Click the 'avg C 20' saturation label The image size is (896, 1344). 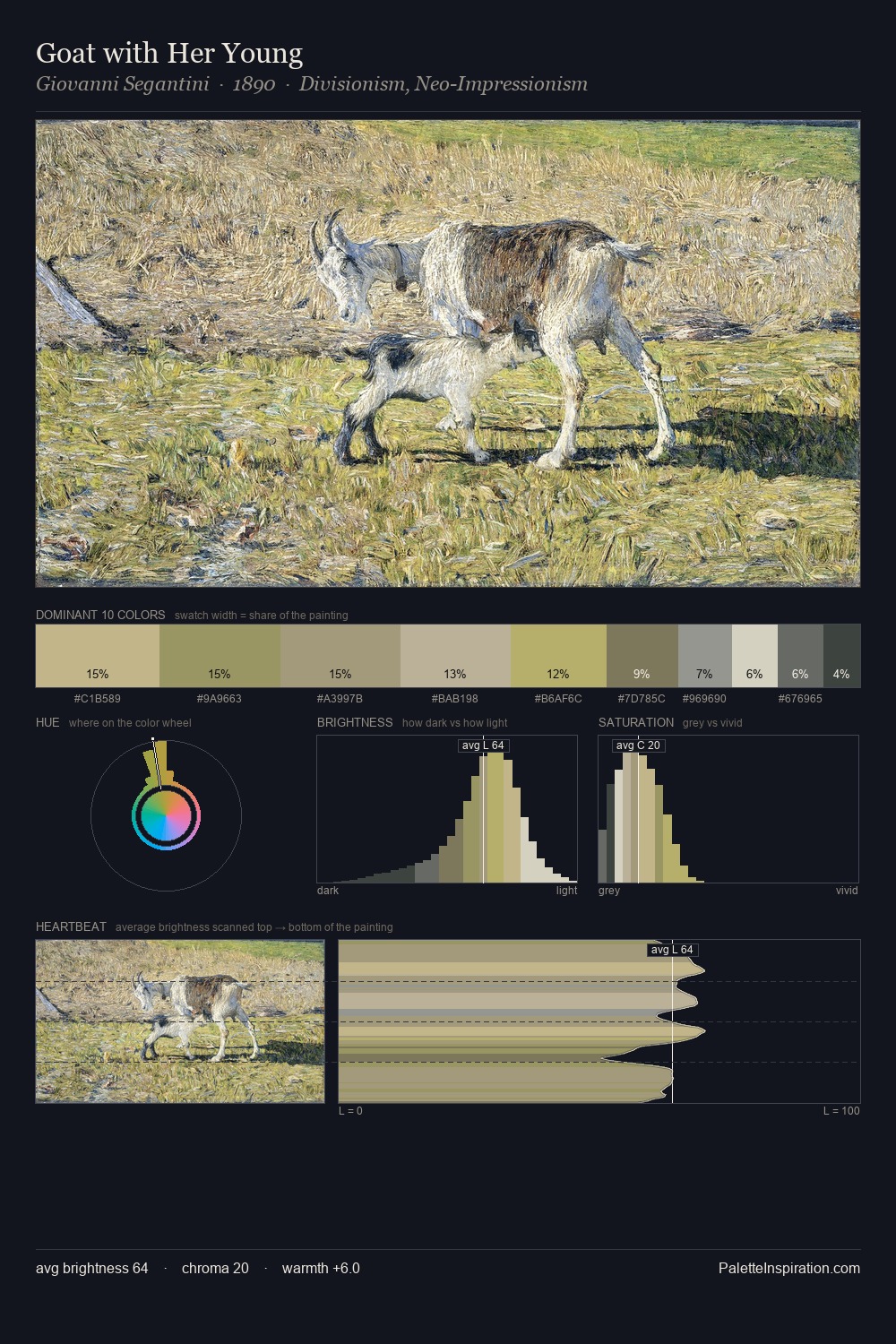[638, 745]
